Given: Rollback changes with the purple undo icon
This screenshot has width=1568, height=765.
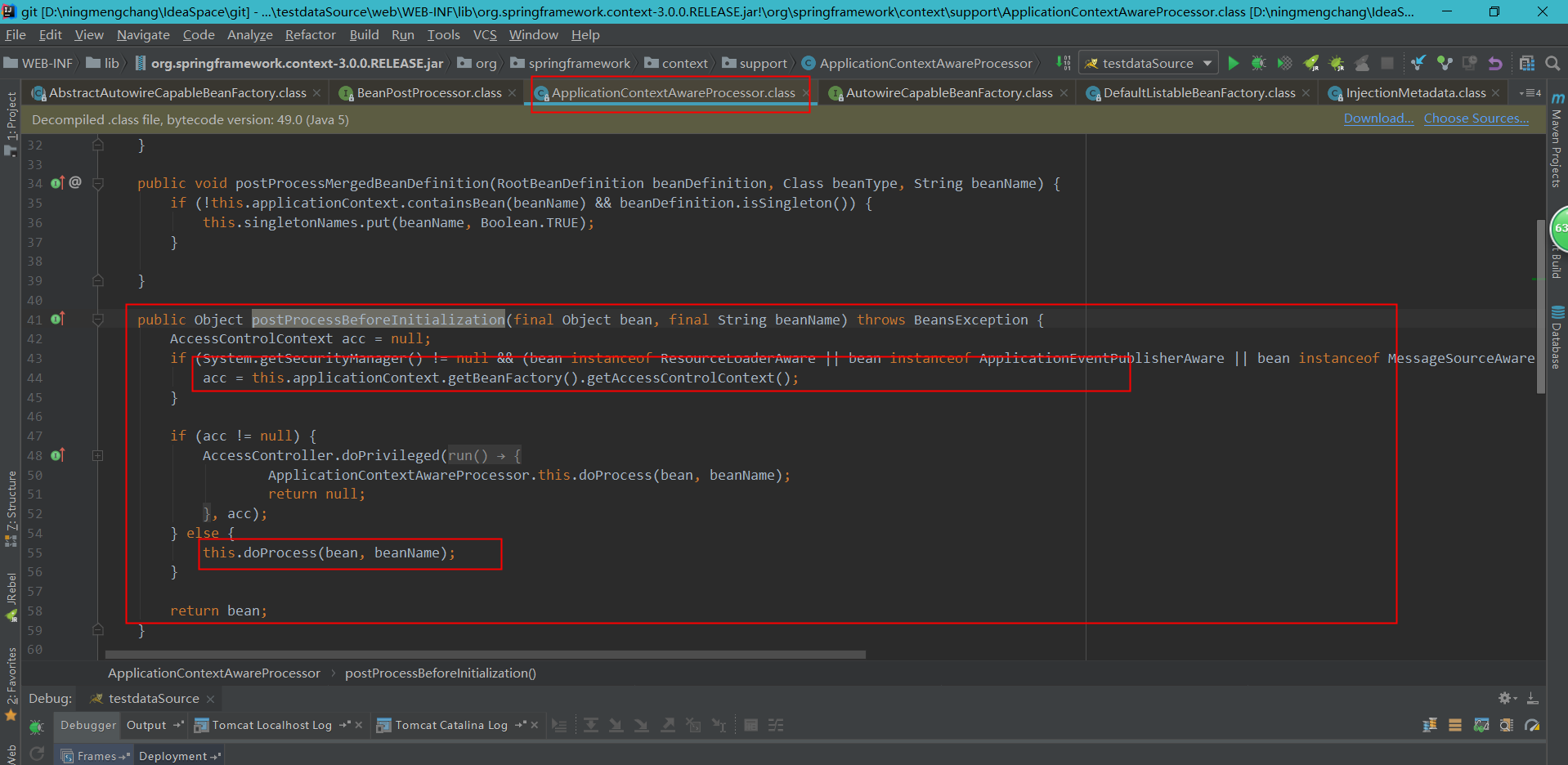Looking at the screenshot, I should (x=1495, y=62).
